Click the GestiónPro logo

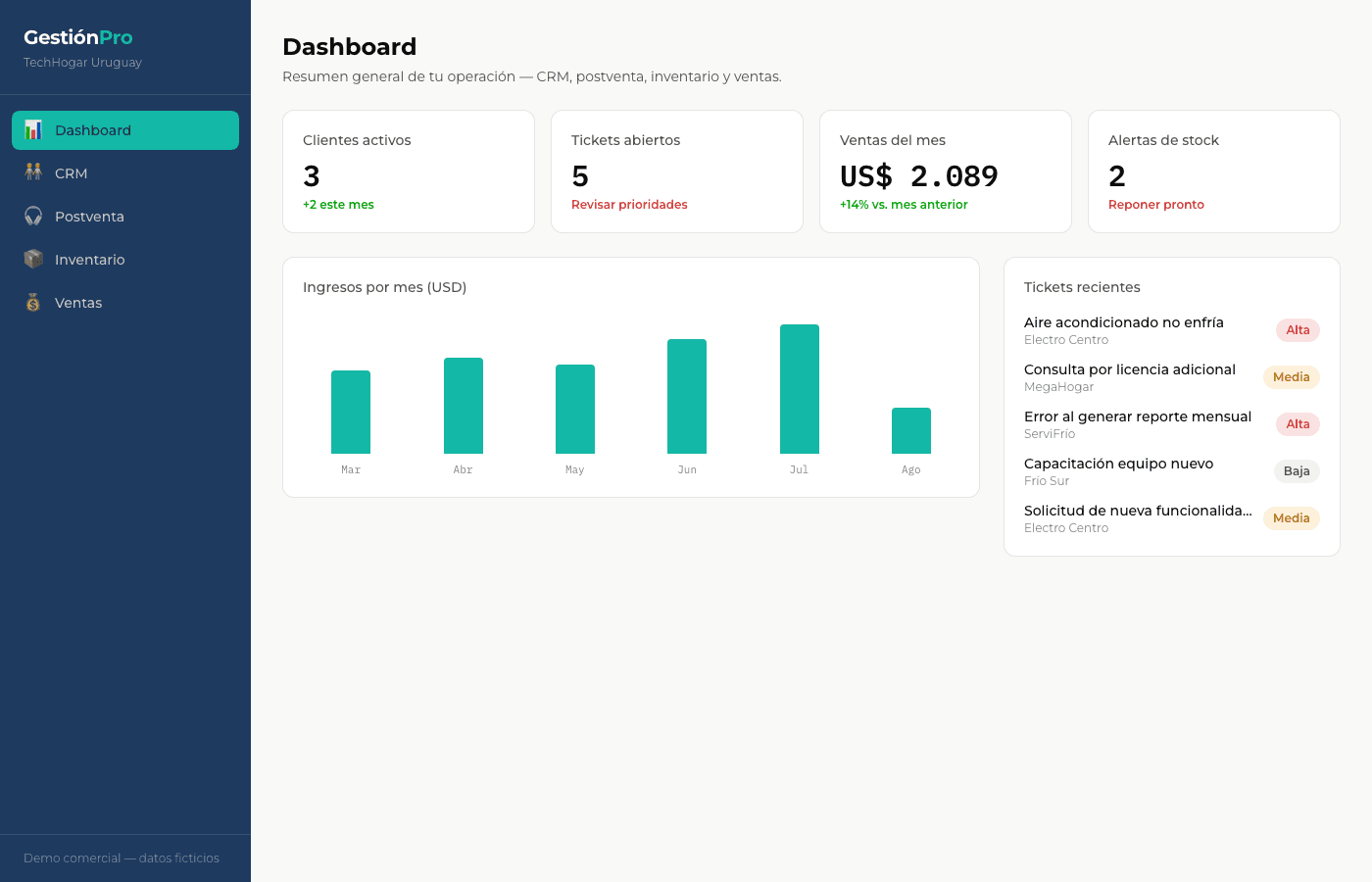click(x=78, y=37)
